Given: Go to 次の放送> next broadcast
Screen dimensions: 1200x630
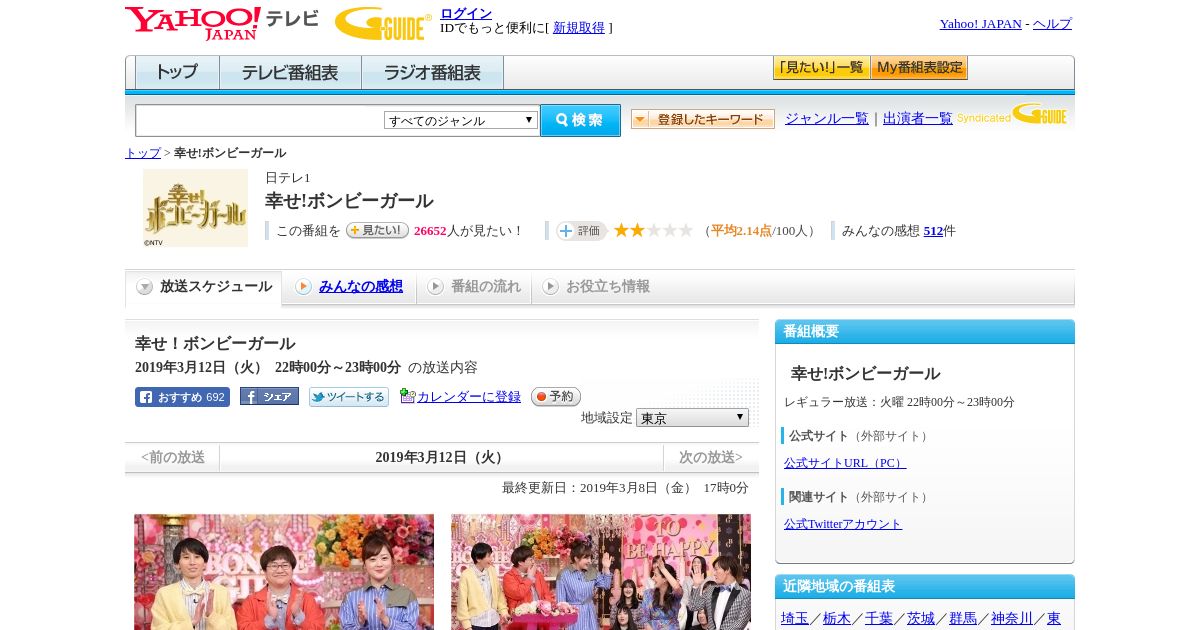Looking at the screenshot, I should click(x=710, y=458).
